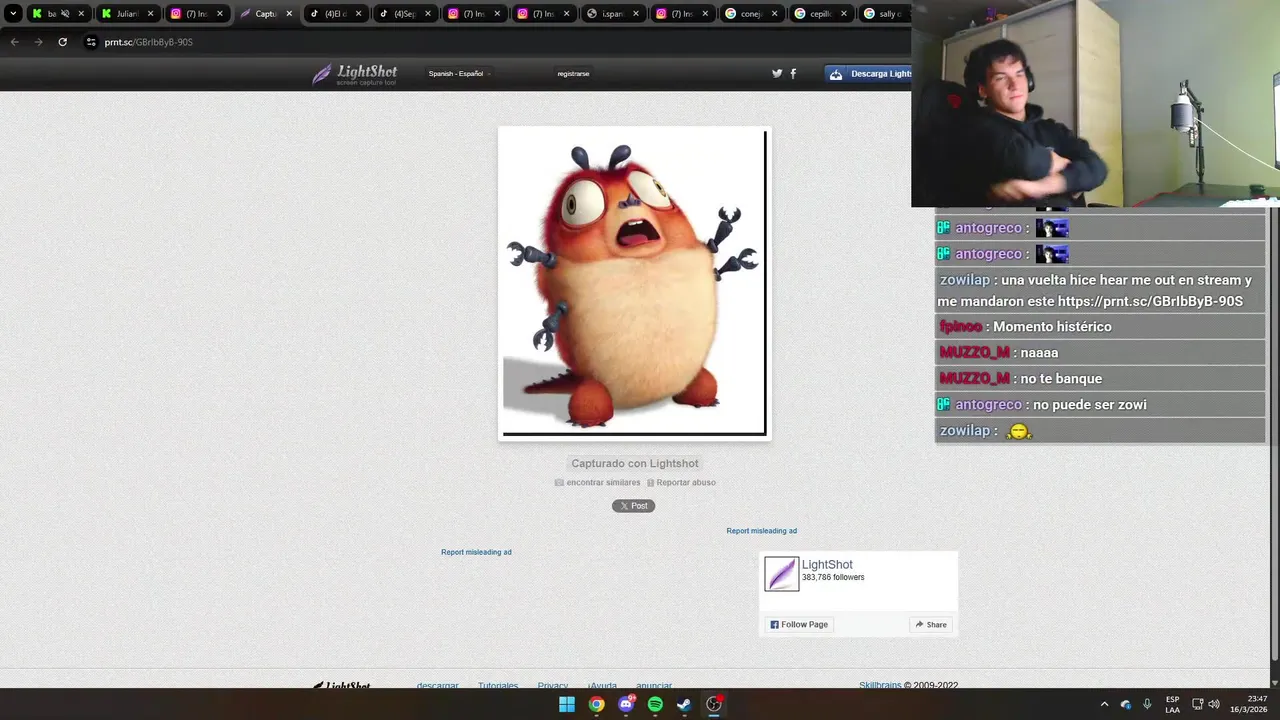Close the "Julian" tab

click(150, 14)
